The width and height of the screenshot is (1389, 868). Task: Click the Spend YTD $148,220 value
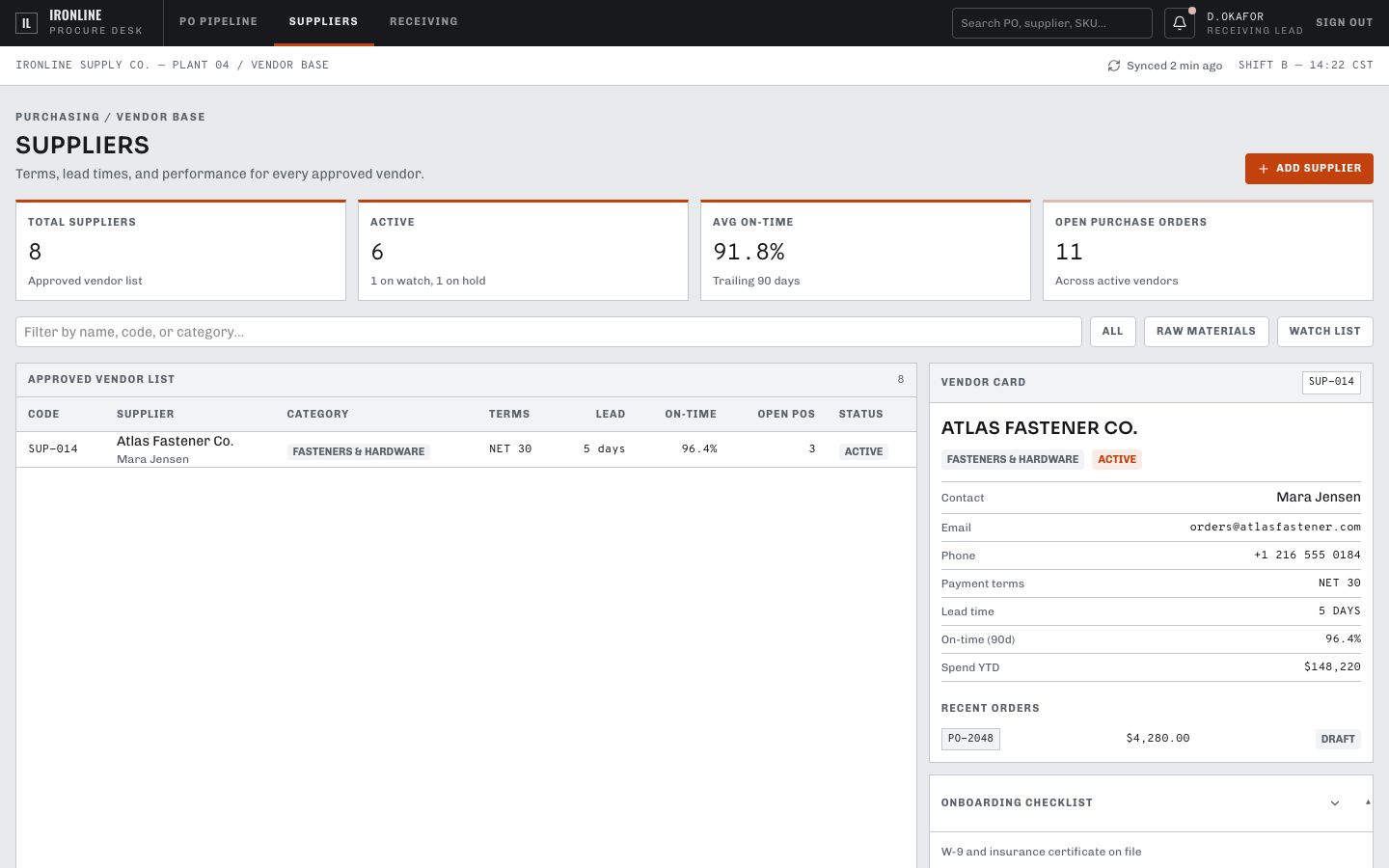click(1332, 667)
